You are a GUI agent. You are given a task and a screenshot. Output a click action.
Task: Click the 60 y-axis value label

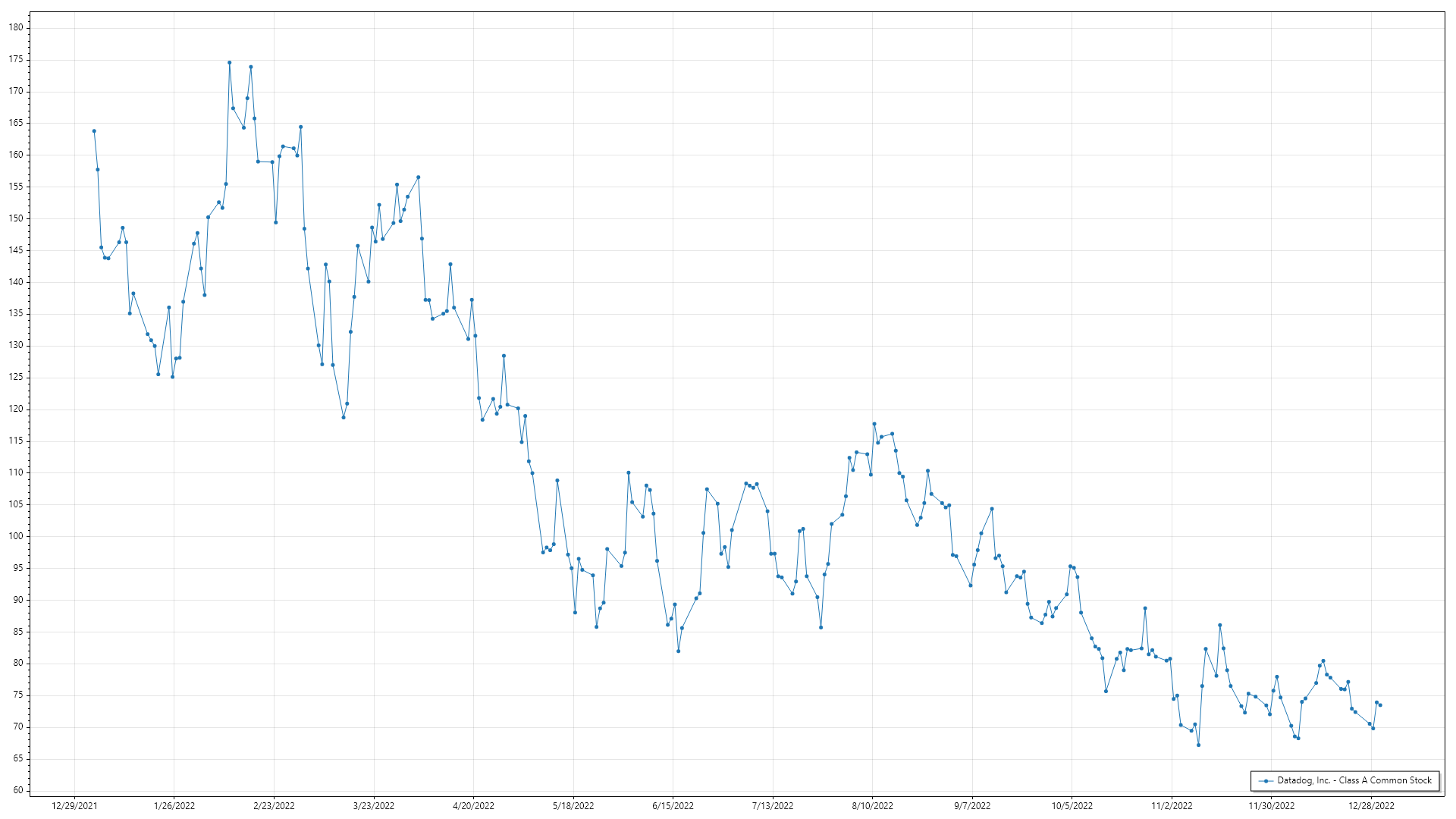(x=18, y=790)
